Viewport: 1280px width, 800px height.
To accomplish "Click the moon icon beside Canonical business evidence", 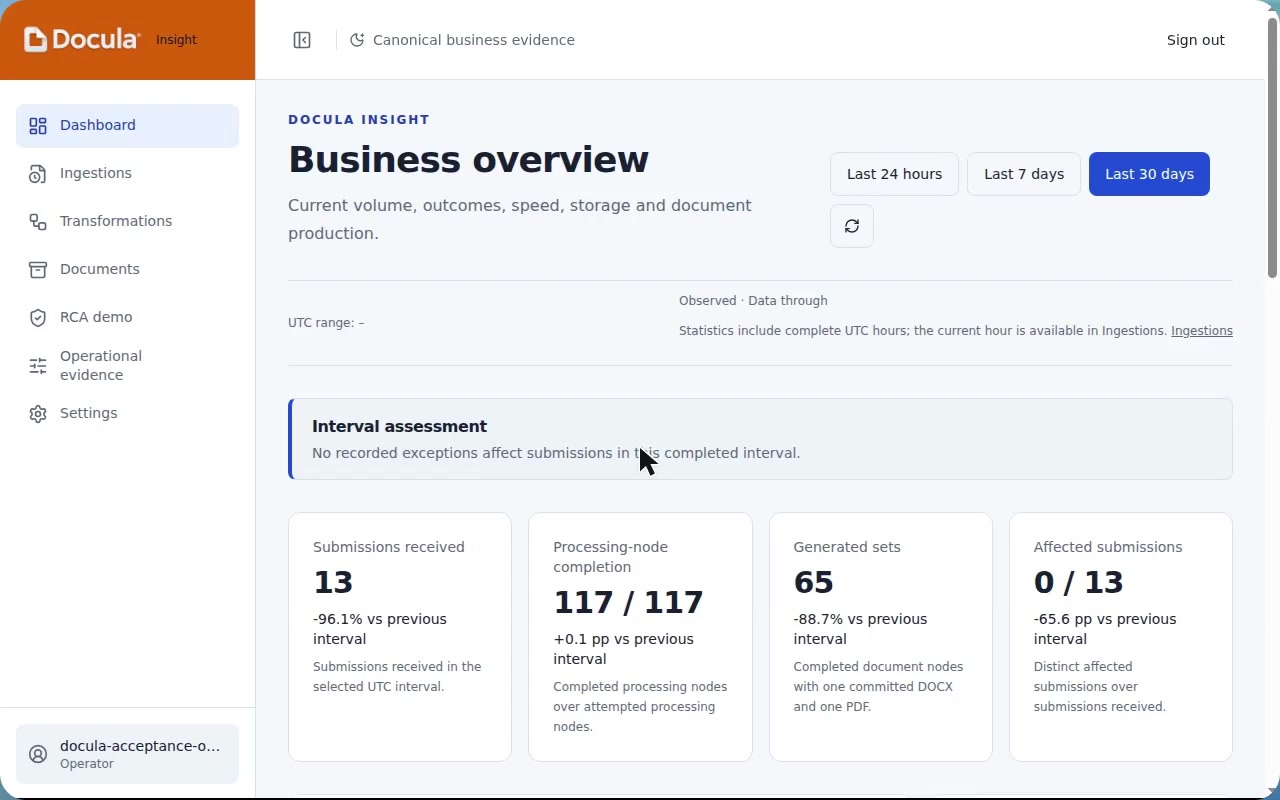I will (x=357, y=40).
